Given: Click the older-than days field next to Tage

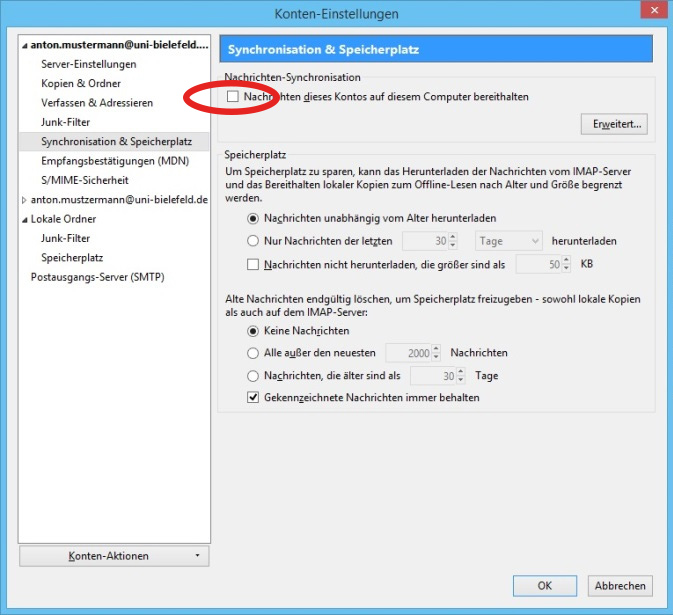Looking at the screenshot, I should [x=433, y=376].
